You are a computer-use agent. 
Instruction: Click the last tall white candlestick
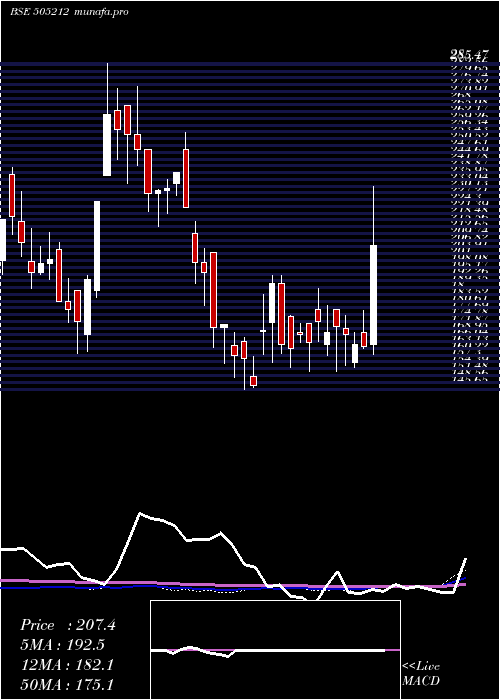point(374,295)
